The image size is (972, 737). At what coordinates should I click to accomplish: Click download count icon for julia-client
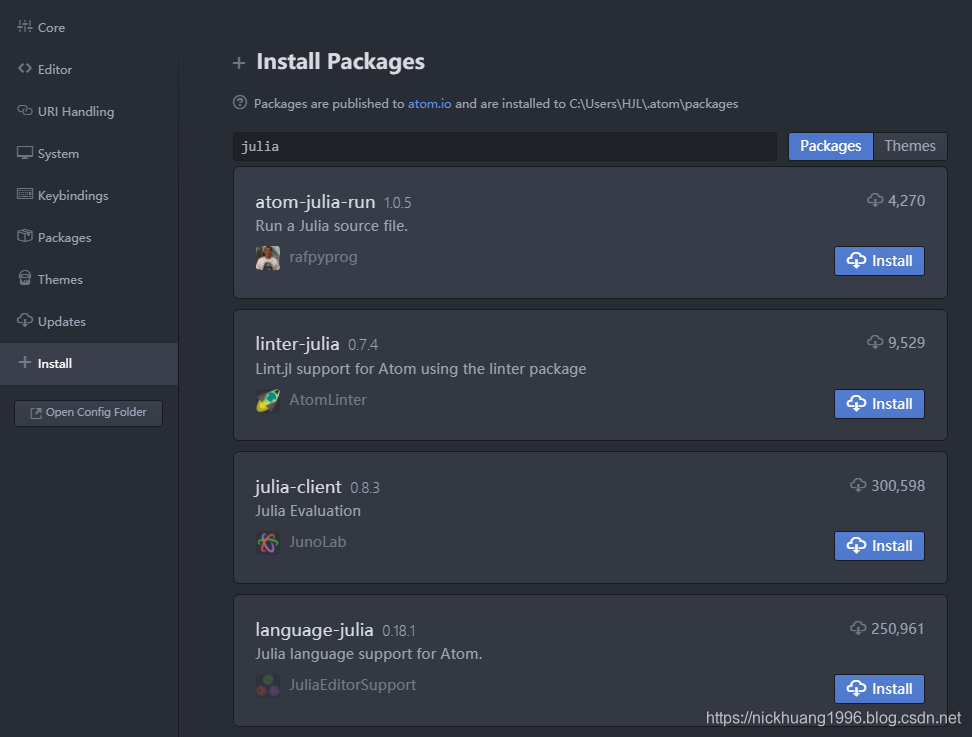point(858,485)
